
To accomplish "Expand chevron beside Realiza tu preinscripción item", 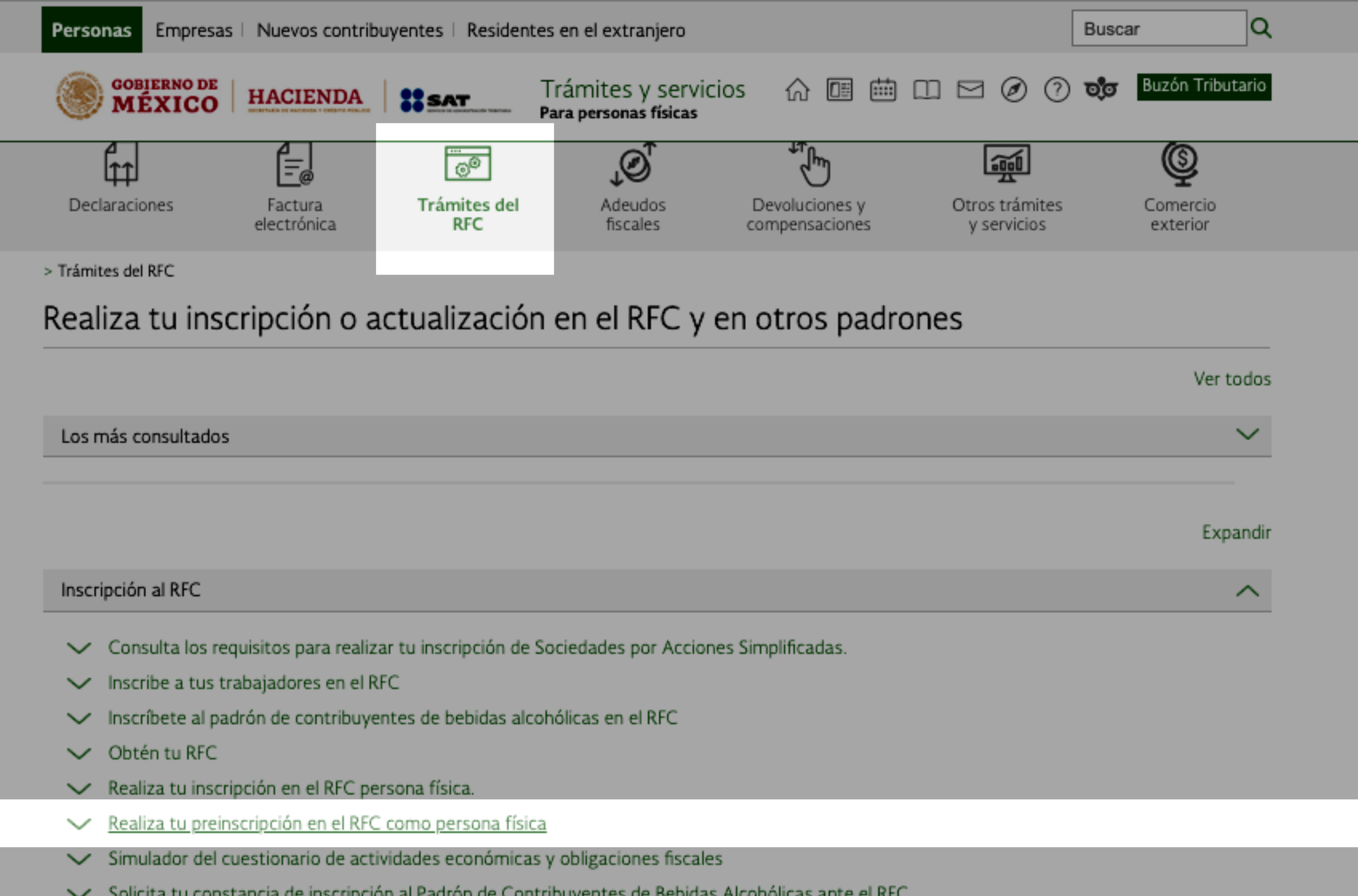I will [79, 823].
